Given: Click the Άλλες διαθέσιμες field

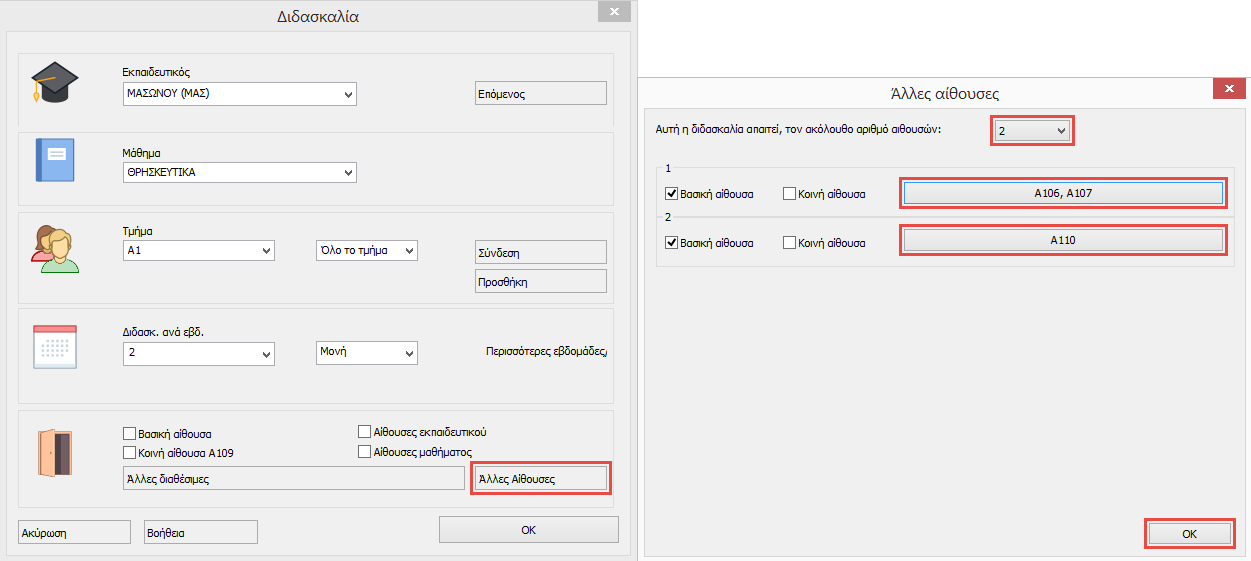Looking at the screenshot, I should coord(292,479).
